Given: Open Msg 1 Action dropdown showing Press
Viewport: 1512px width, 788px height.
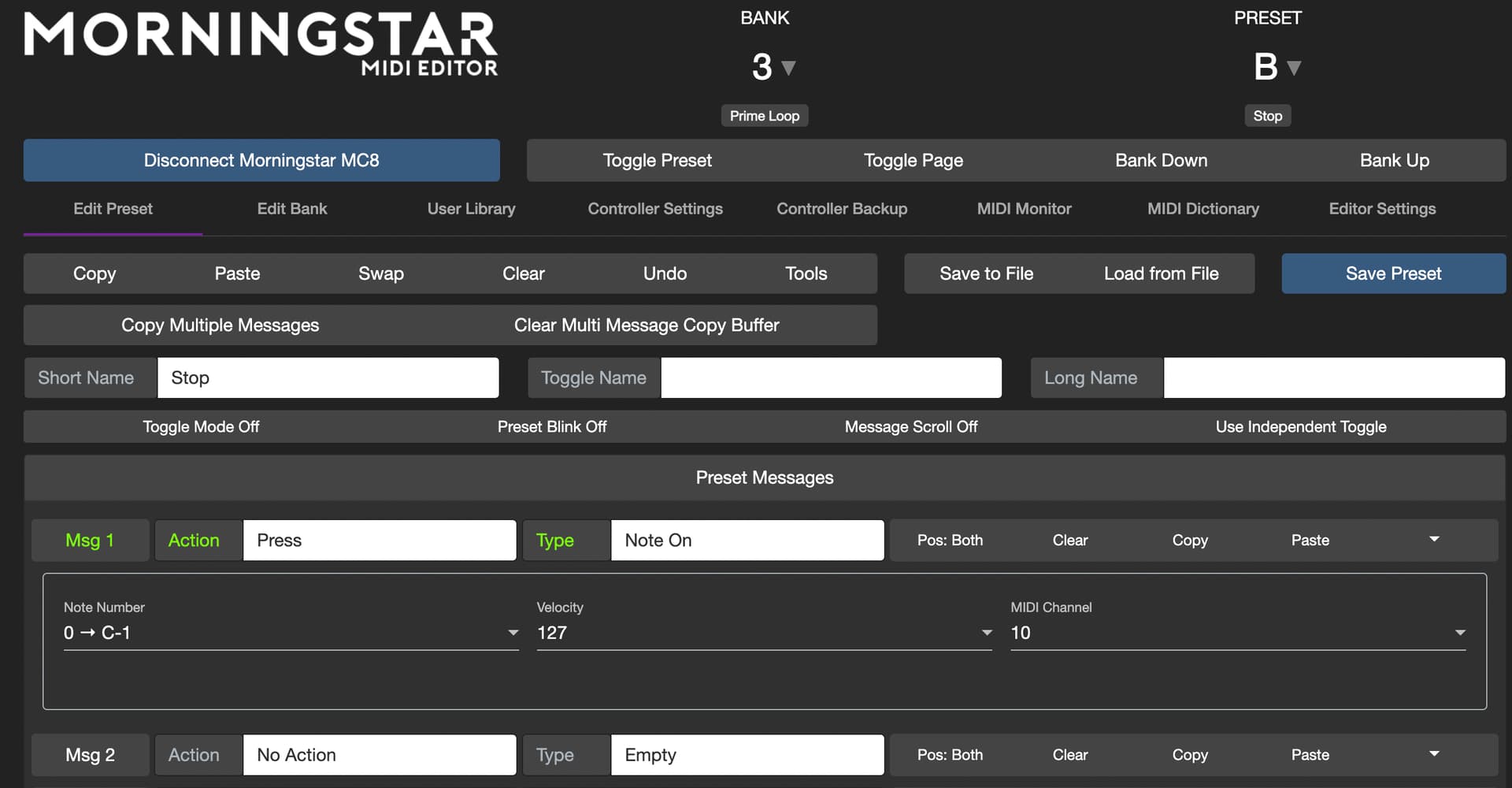Looking at the screenshot, I should point(380,541).
